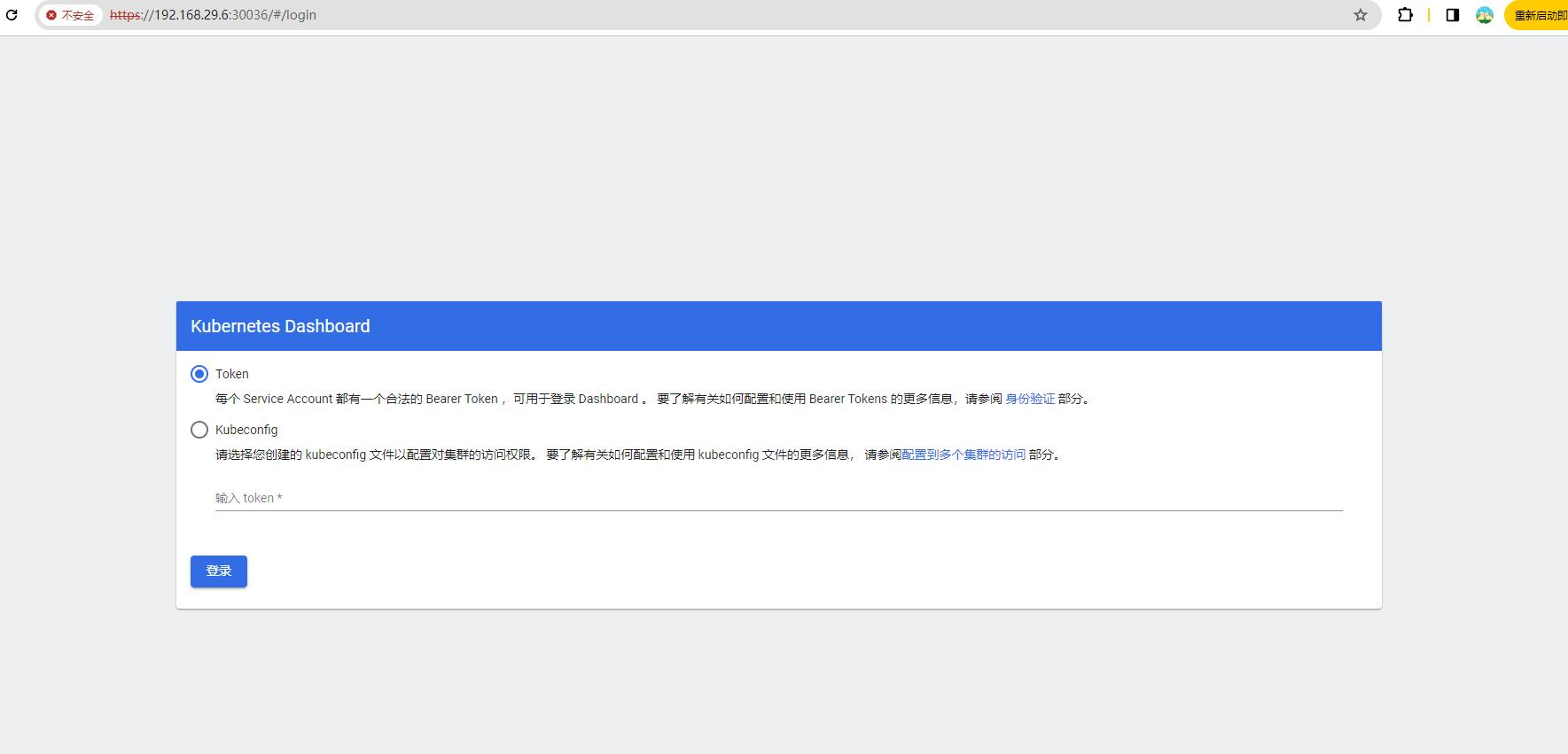
Task: Select the Kubeconfig radio button
Action: 199,430
